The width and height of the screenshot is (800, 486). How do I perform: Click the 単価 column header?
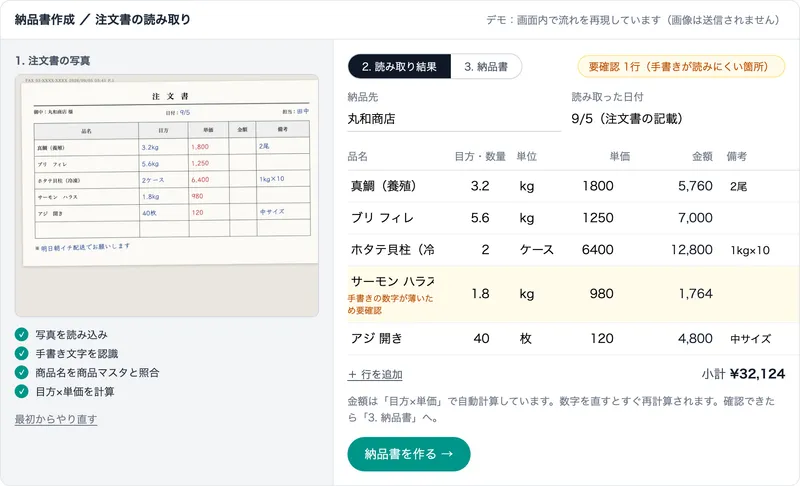pyautogui.click(x=619, y=157)
